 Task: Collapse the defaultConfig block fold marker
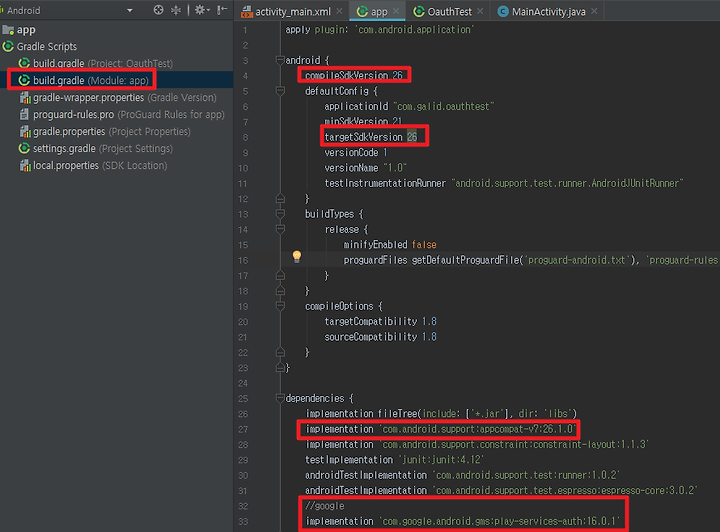280,91
